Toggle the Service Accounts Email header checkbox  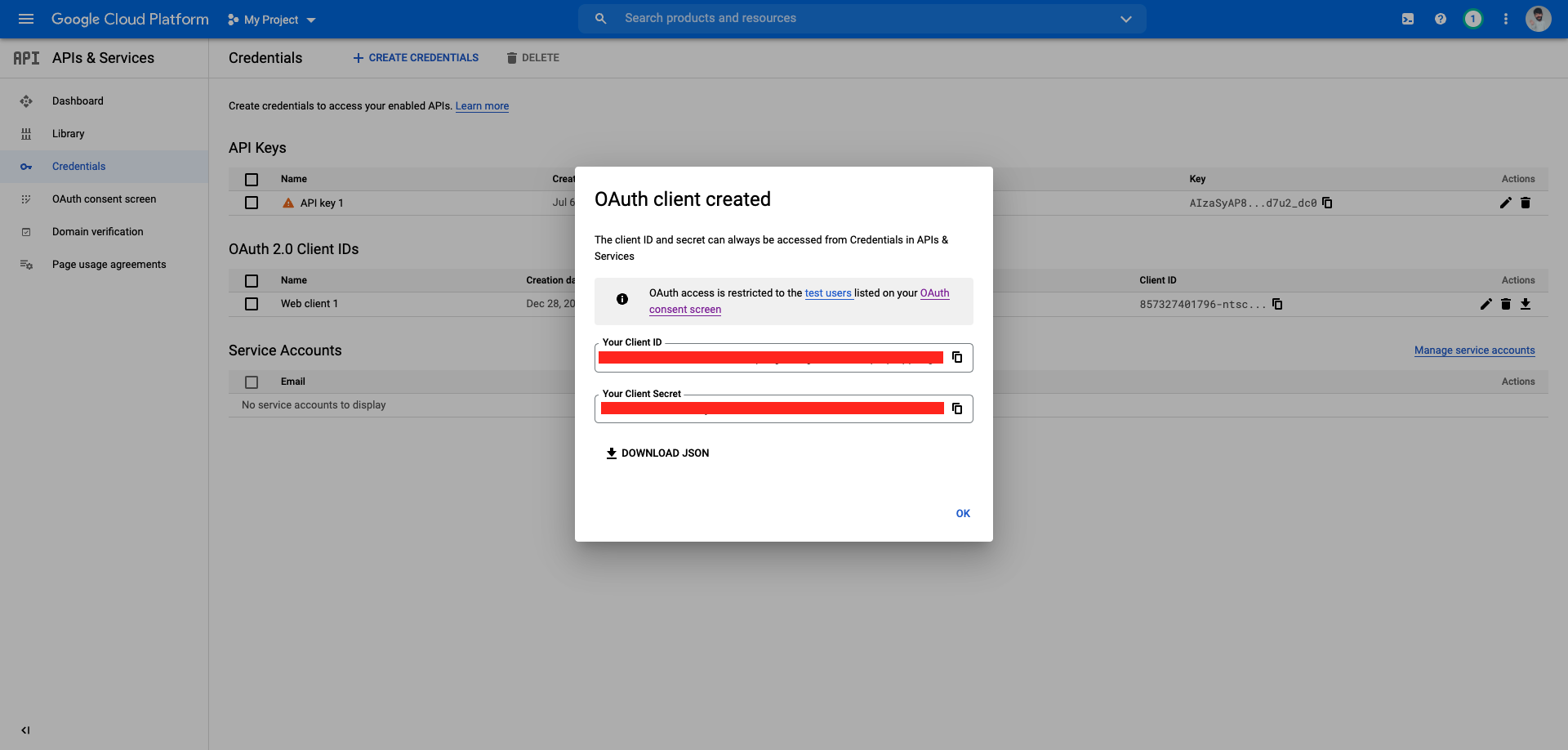252,382
